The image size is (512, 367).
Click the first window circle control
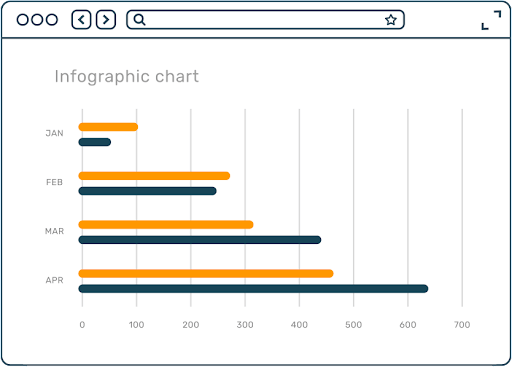click(x=23, y=20)
